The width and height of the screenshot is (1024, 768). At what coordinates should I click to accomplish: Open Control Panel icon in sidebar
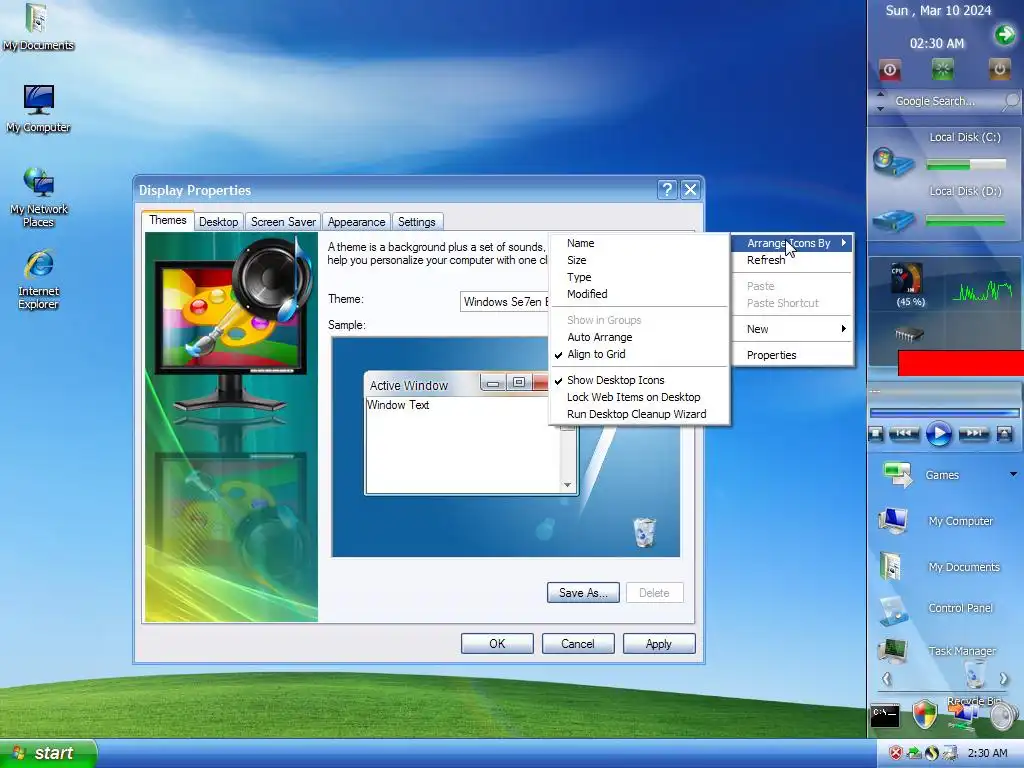click(893, 609)
